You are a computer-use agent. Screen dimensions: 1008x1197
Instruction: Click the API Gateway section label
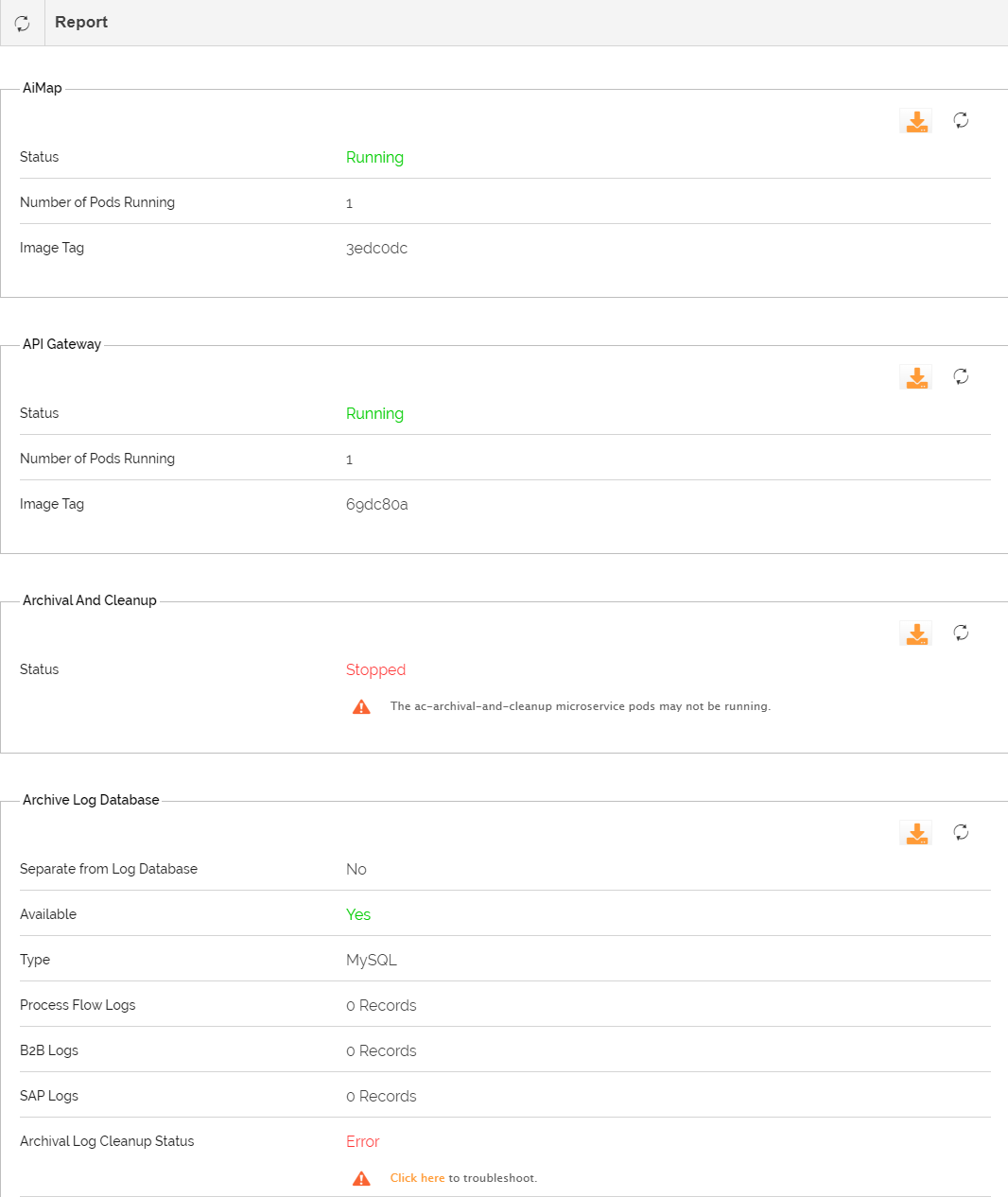tap(61, 344)
